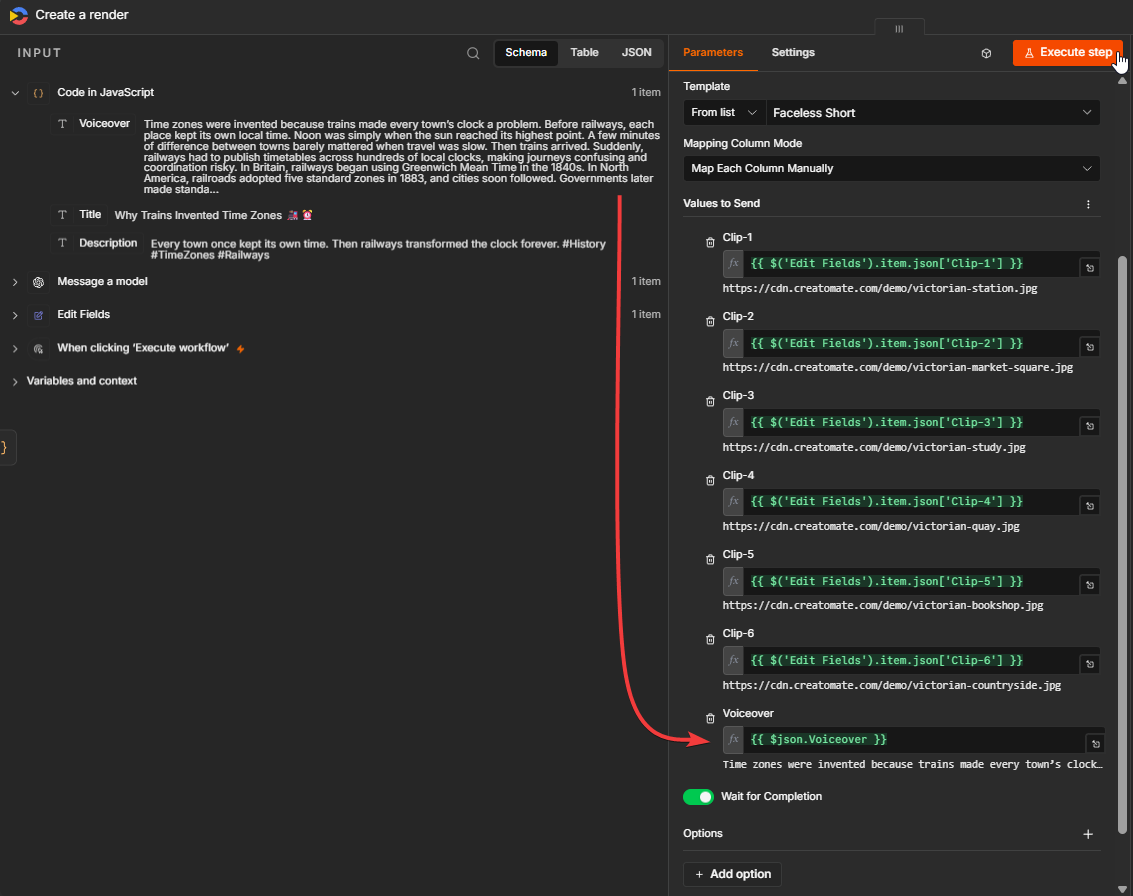Toggle Wait for Completion switch
1133x896 pixels.
coord(698,796)
